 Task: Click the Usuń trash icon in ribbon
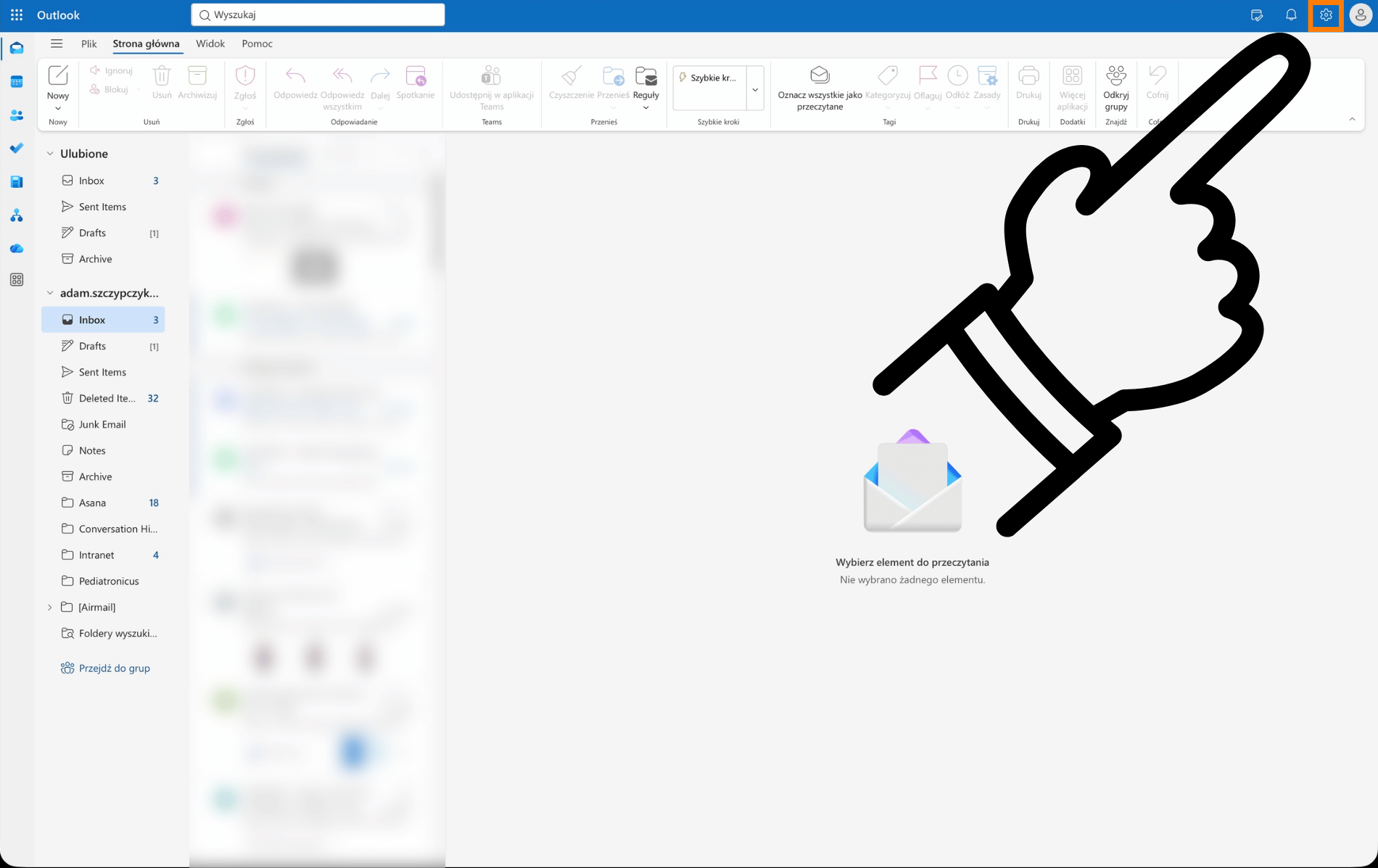[162, 75]
